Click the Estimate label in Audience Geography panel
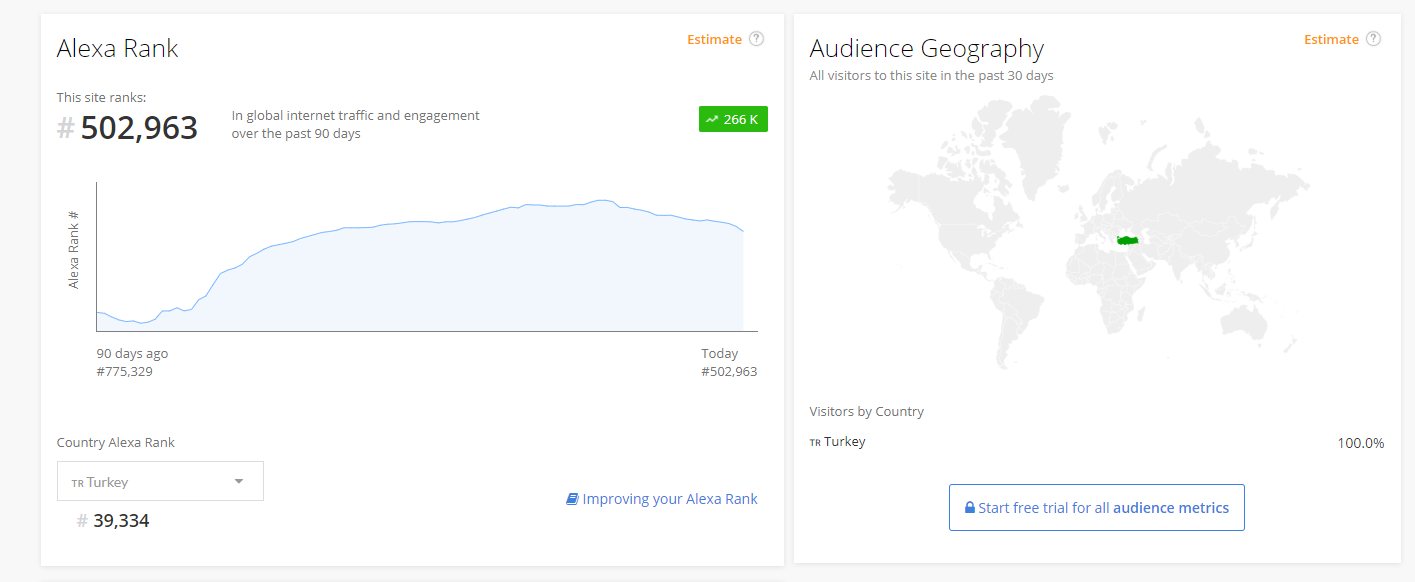 [1331, 39]
